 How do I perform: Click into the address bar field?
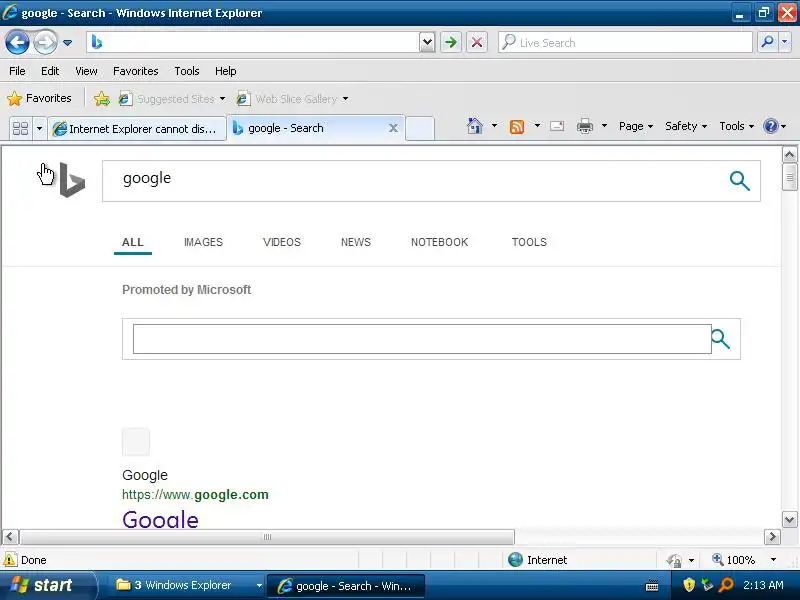[254, 42]
